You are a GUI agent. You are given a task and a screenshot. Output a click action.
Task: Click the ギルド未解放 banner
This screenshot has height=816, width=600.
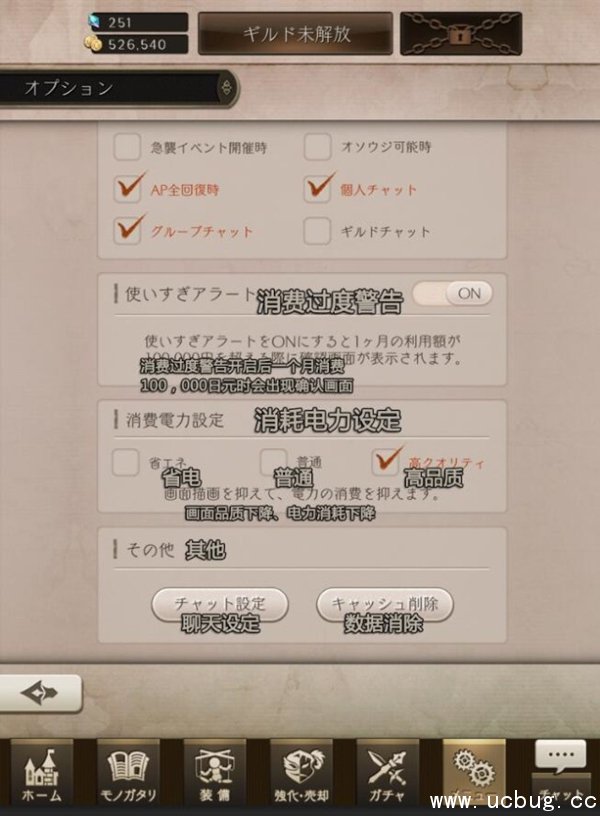(x=295, y=34)
